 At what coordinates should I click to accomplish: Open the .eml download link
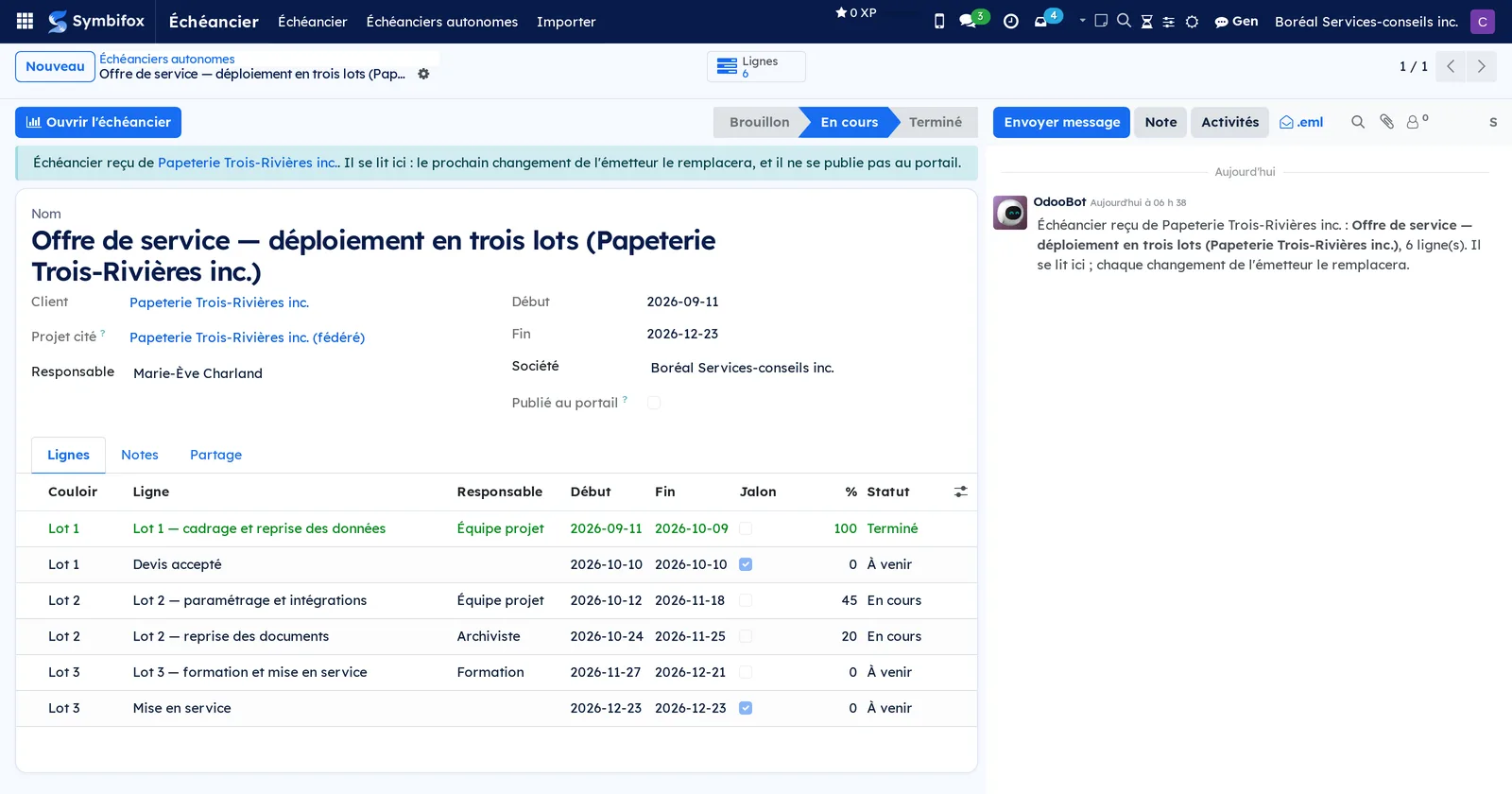pyautogui.click(x=1301, y=122)
